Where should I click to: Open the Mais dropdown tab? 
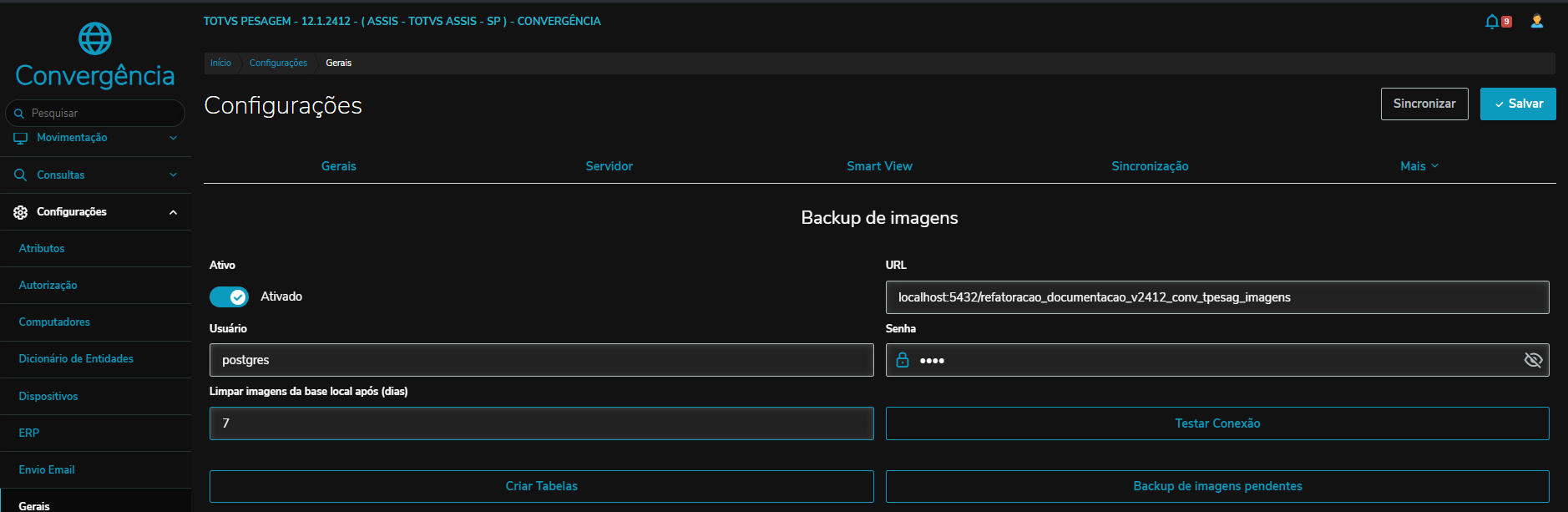pos(1419,166)
